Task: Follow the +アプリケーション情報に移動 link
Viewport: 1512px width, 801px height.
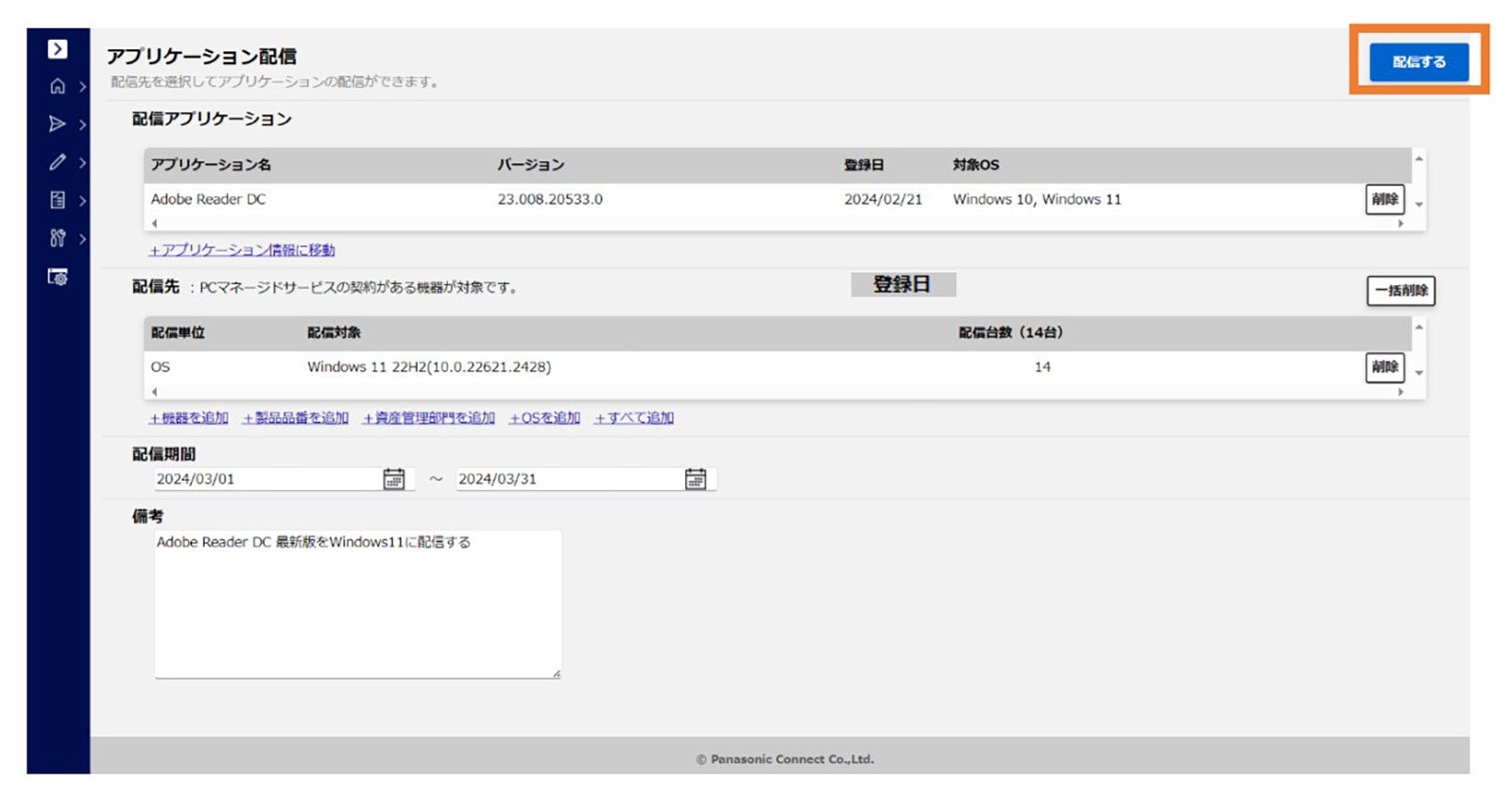Action: pos(242,250)
